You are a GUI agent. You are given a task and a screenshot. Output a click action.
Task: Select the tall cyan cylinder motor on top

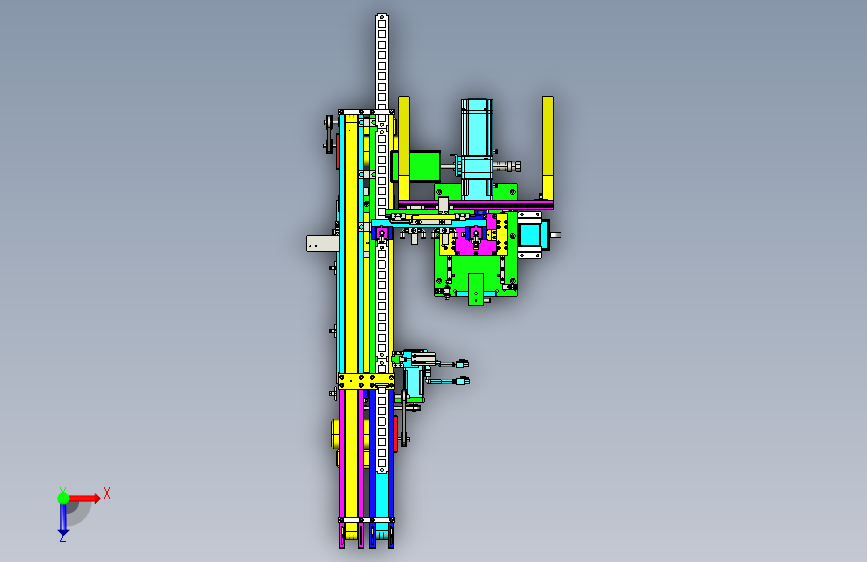[476, 148]
